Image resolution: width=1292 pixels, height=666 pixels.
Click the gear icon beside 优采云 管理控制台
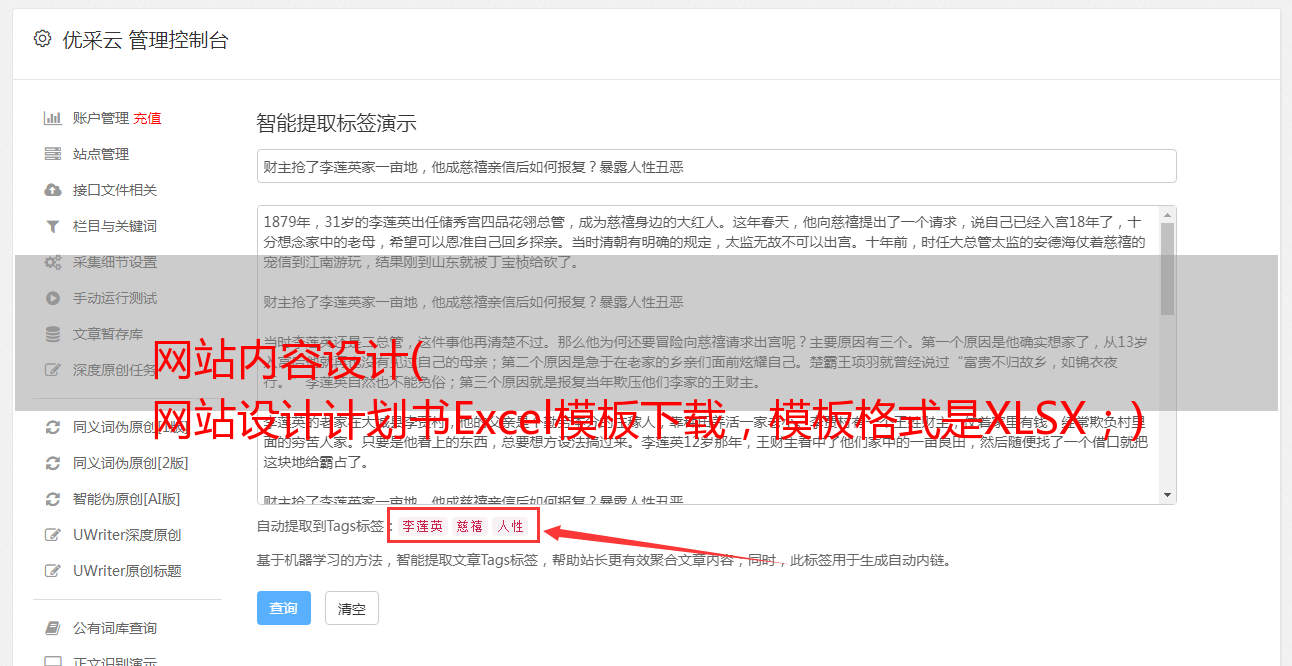(x=42, y=39)
